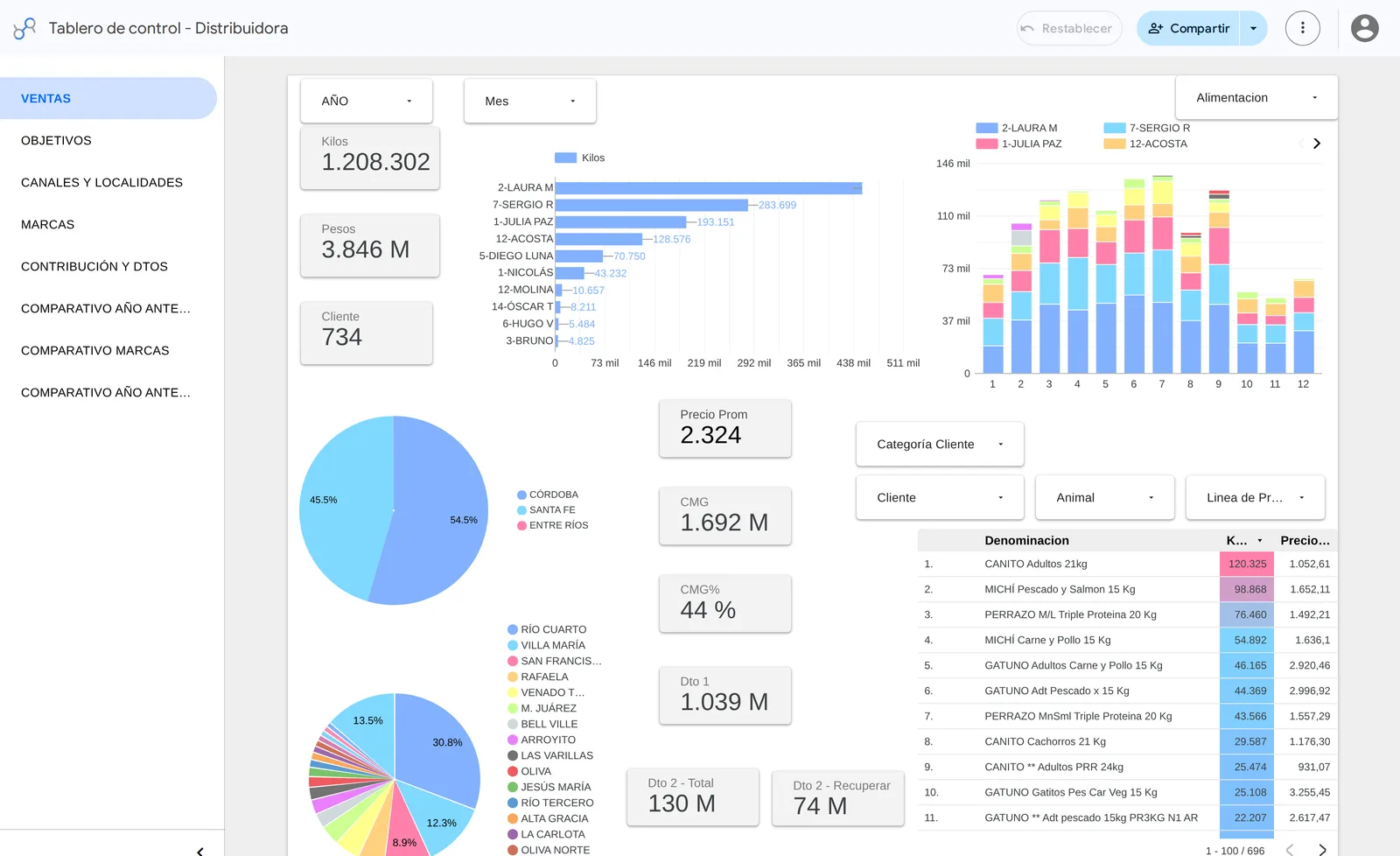Select the VENTAS page
This screenshot has height=856, width=1400.
pos(108,98)
